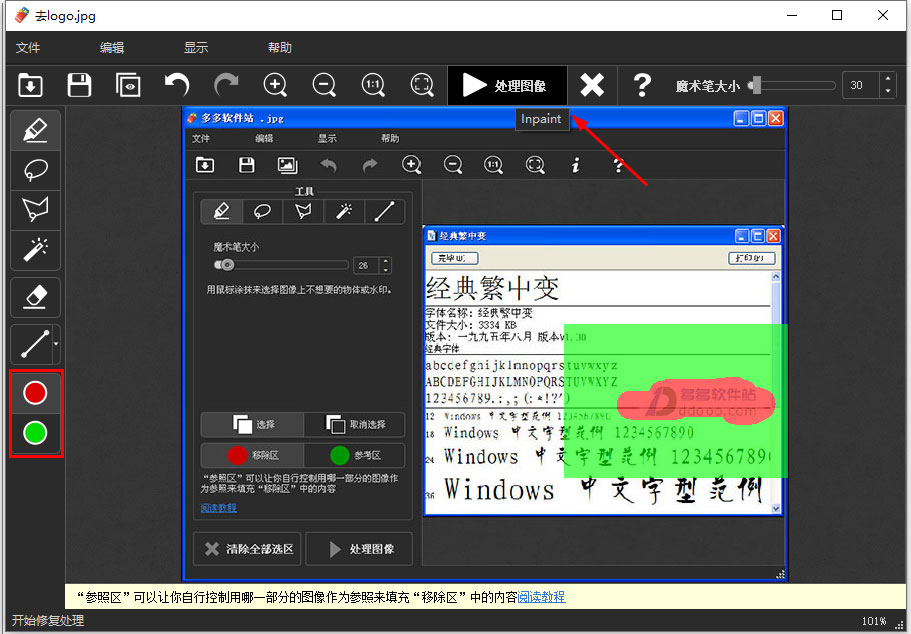Click the picture preview icon in inner window toolbar
Image resolution: width=911 pixels, height=634 pixels.
288,165
